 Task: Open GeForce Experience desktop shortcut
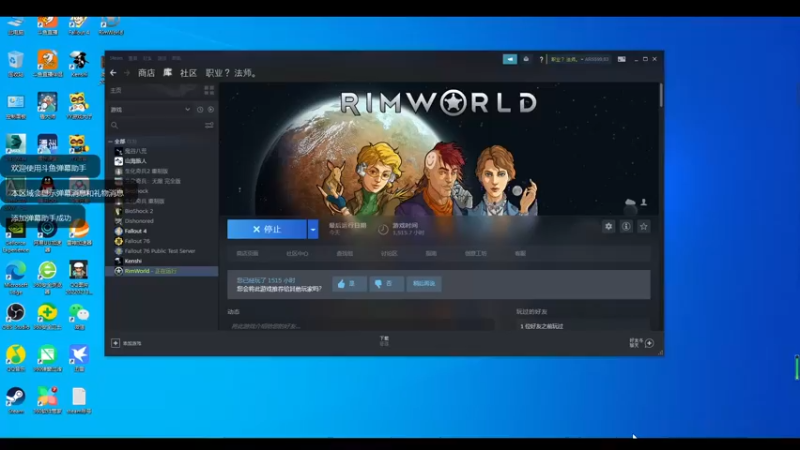(16, 236)
